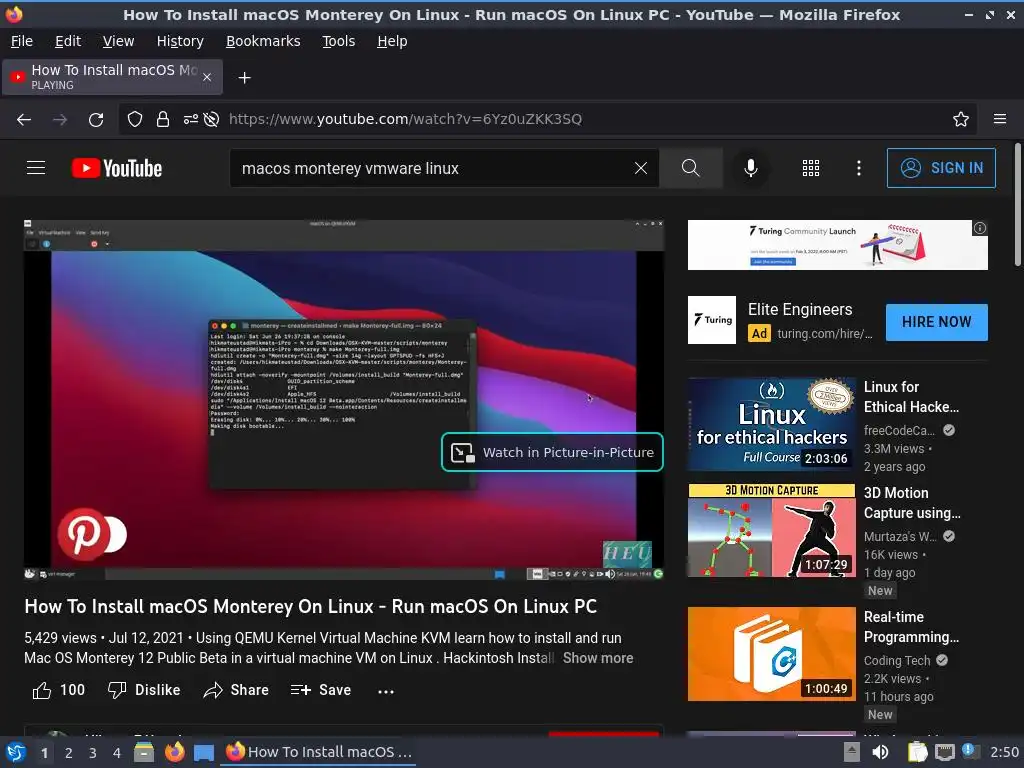The height and width of the screenshot is (768, 1024).
Task: Open the Tools menu
Action: click(x=338, y=41)
